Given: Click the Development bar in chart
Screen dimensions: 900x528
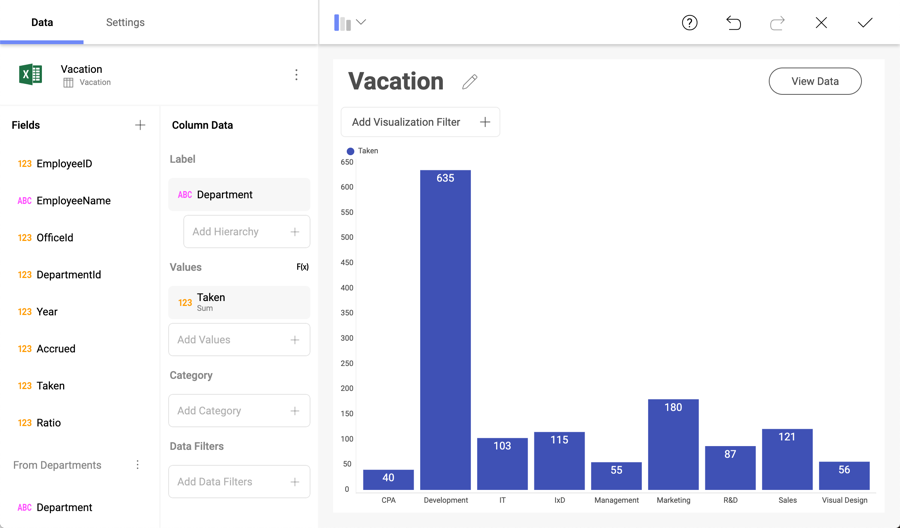Looking at the screenshot, I should pyautogui.click(x=445, y=330).
